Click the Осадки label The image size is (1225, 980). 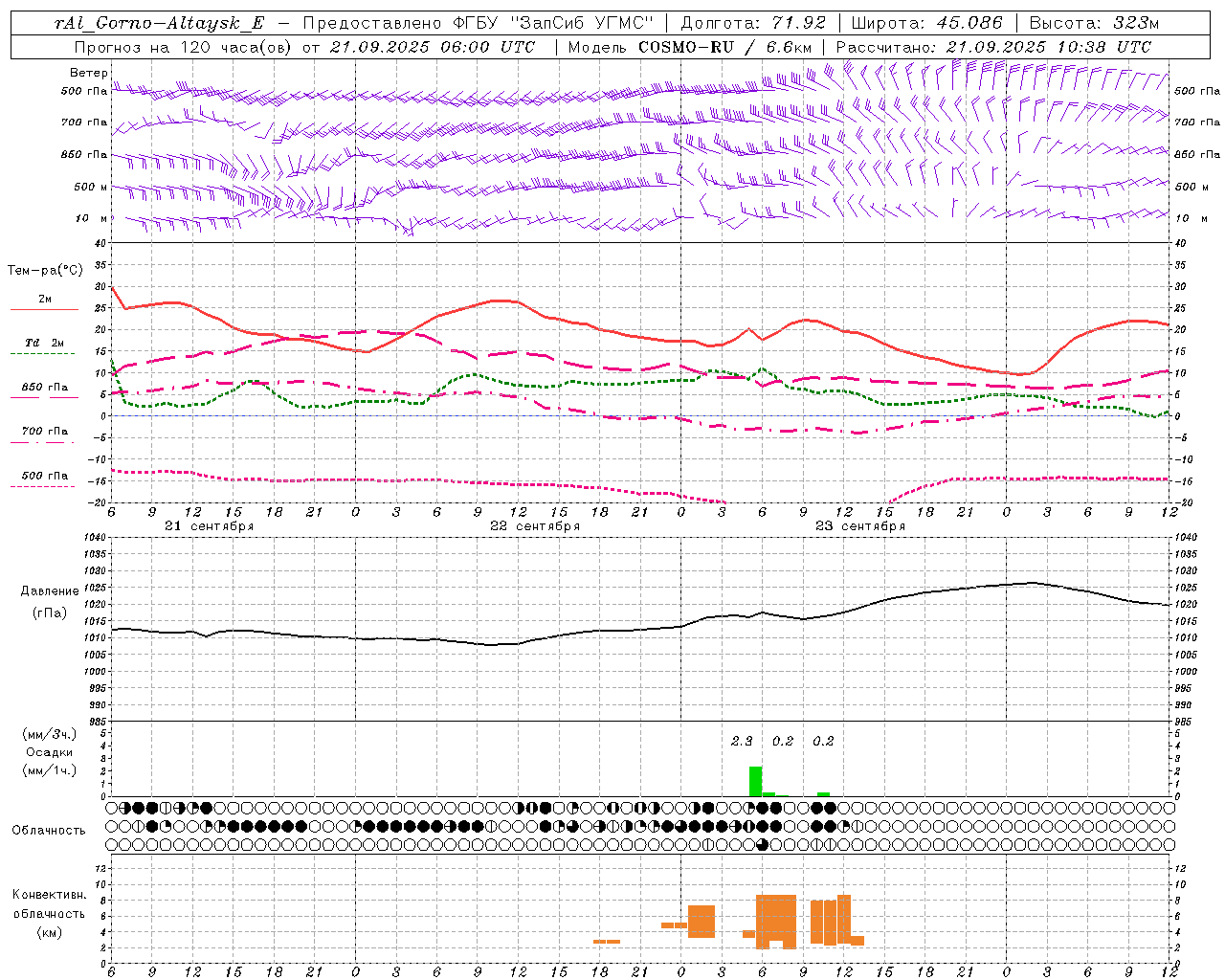coord(49,752)
